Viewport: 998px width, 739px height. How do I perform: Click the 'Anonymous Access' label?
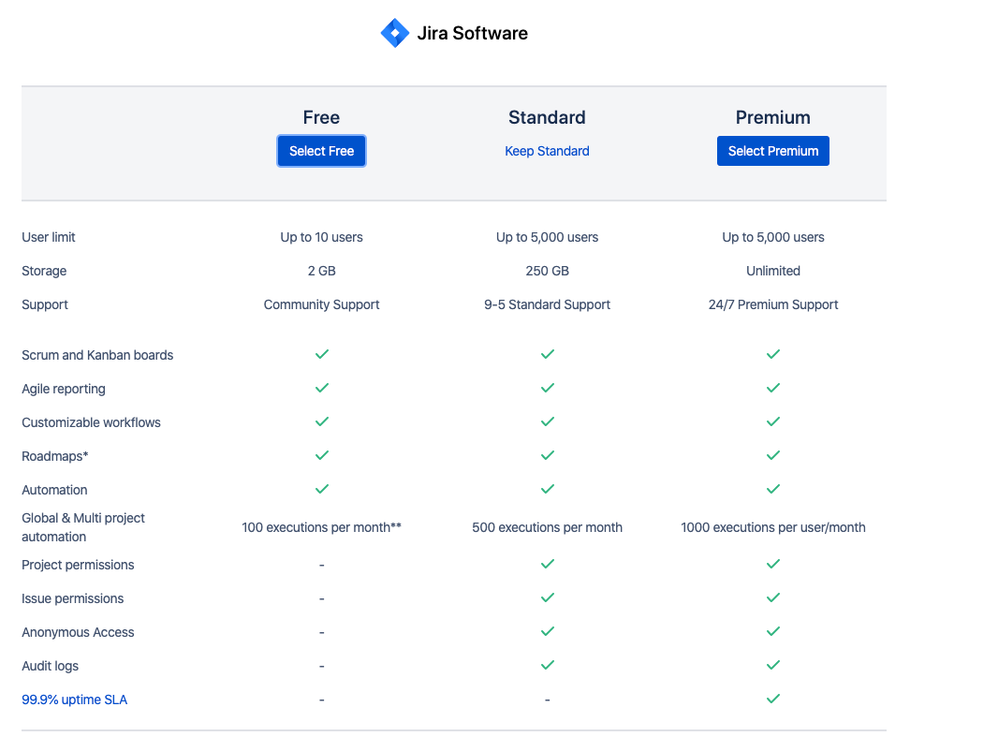[x=78, y=633]
